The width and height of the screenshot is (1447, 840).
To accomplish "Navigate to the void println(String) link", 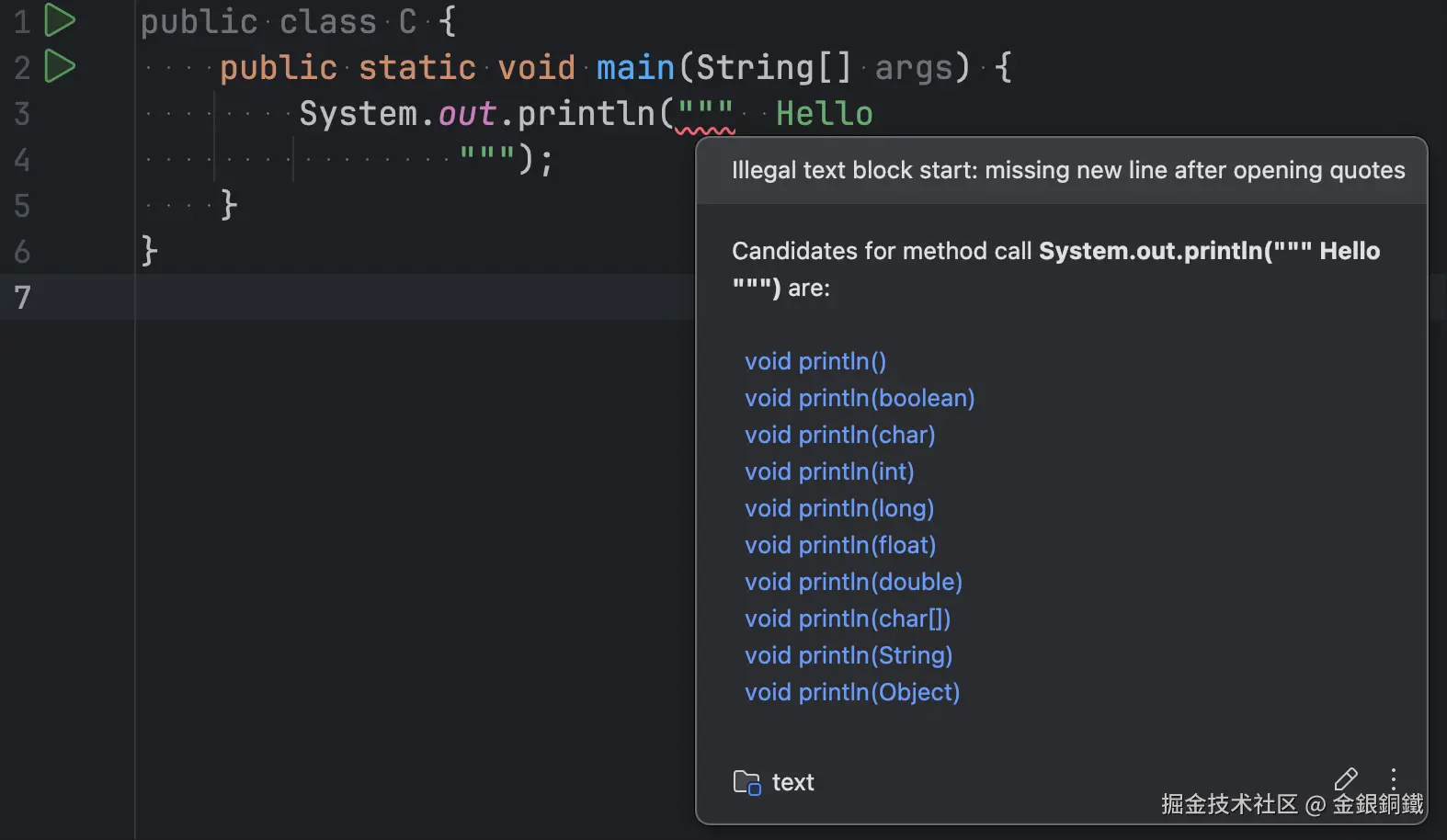I will click(x=848, y=655).
